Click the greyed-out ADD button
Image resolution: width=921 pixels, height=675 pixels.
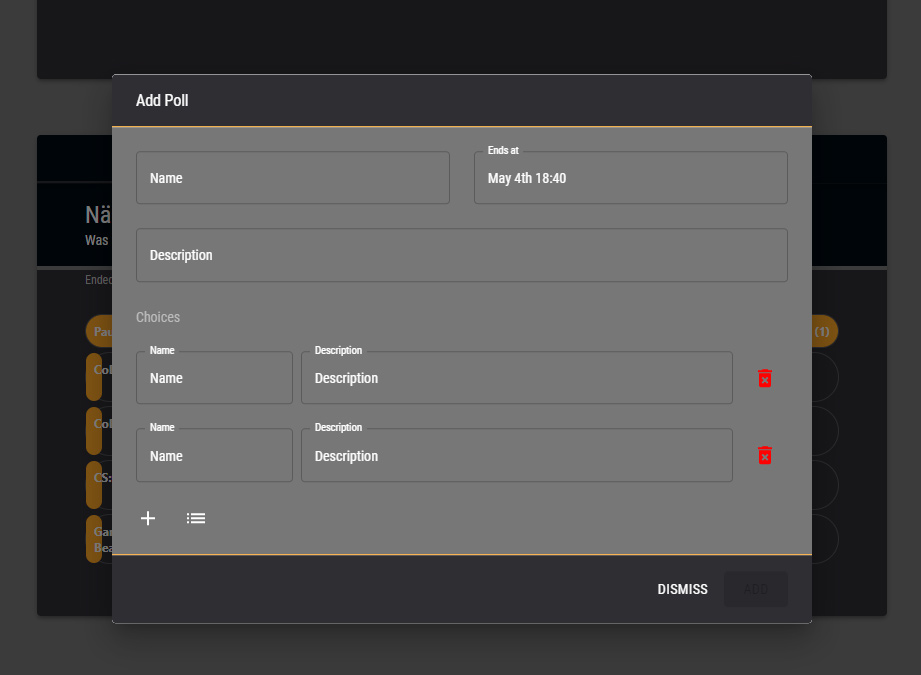[x=755, y=590]
